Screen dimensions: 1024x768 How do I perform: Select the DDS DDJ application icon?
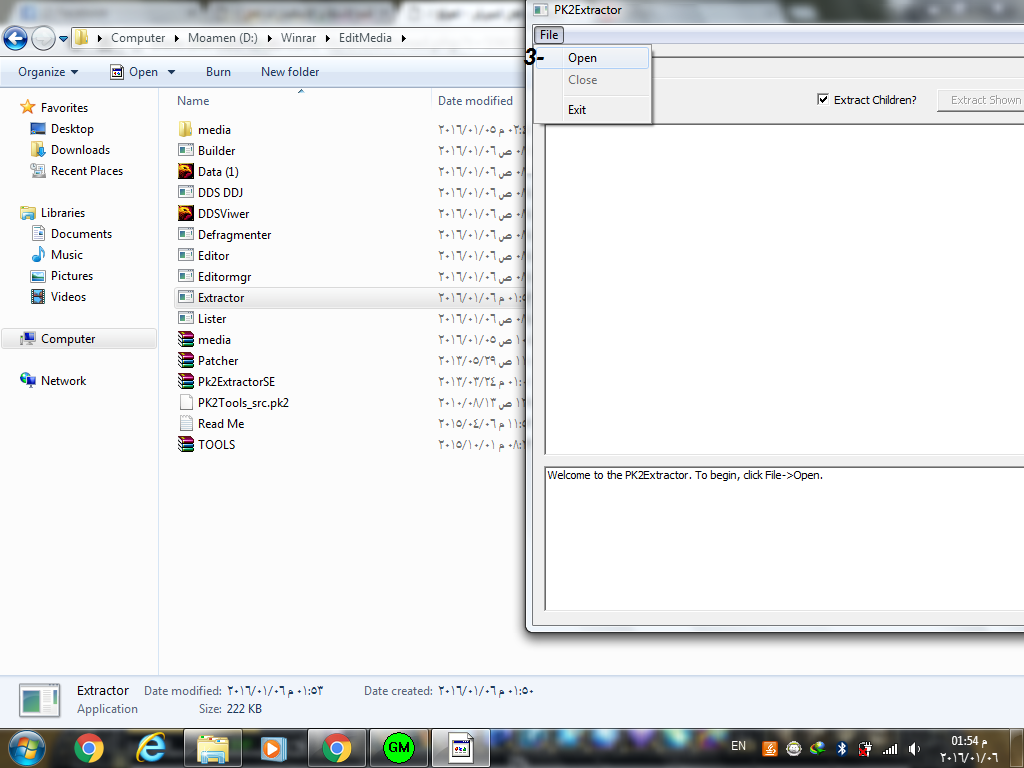[x=185, y=192]
